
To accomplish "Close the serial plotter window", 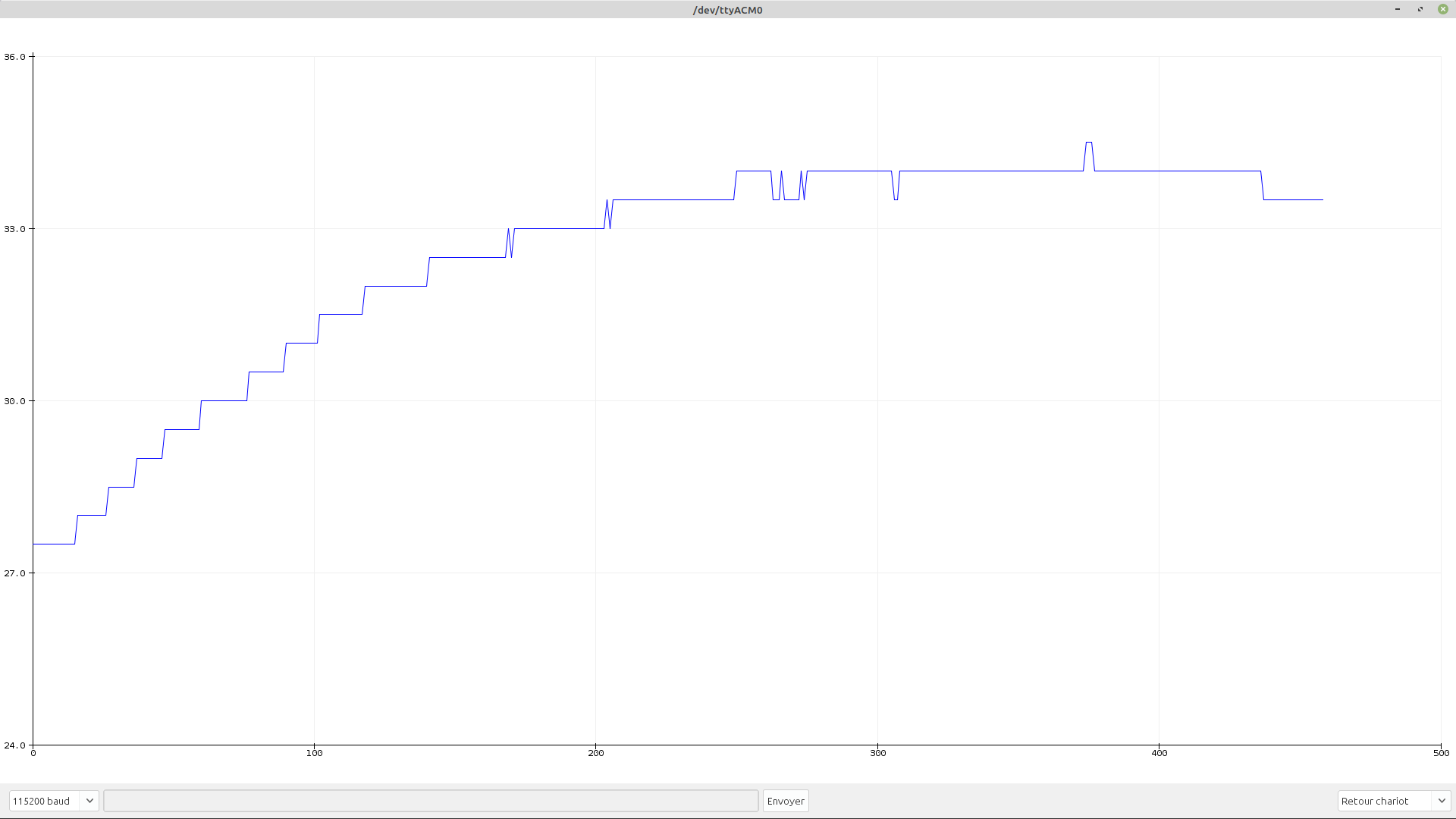I will pyautogui.click(x=1442, y=9).
